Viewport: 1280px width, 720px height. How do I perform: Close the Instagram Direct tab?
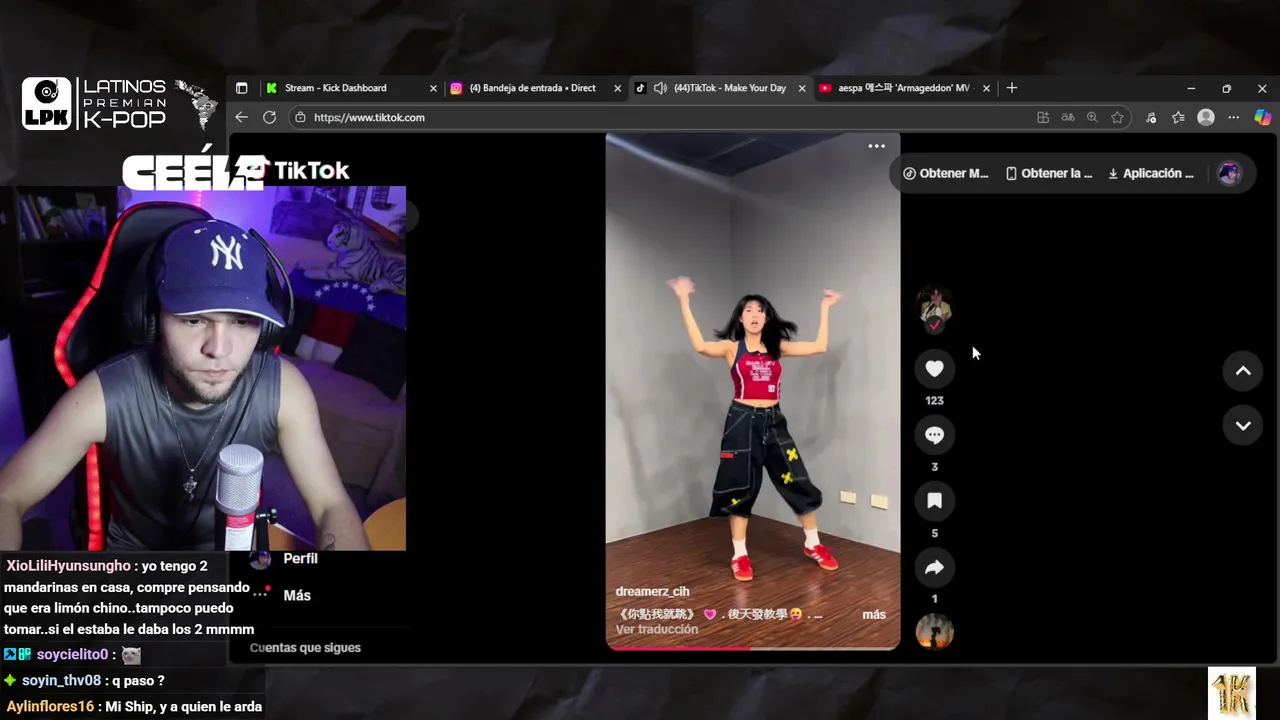[617, 88]
